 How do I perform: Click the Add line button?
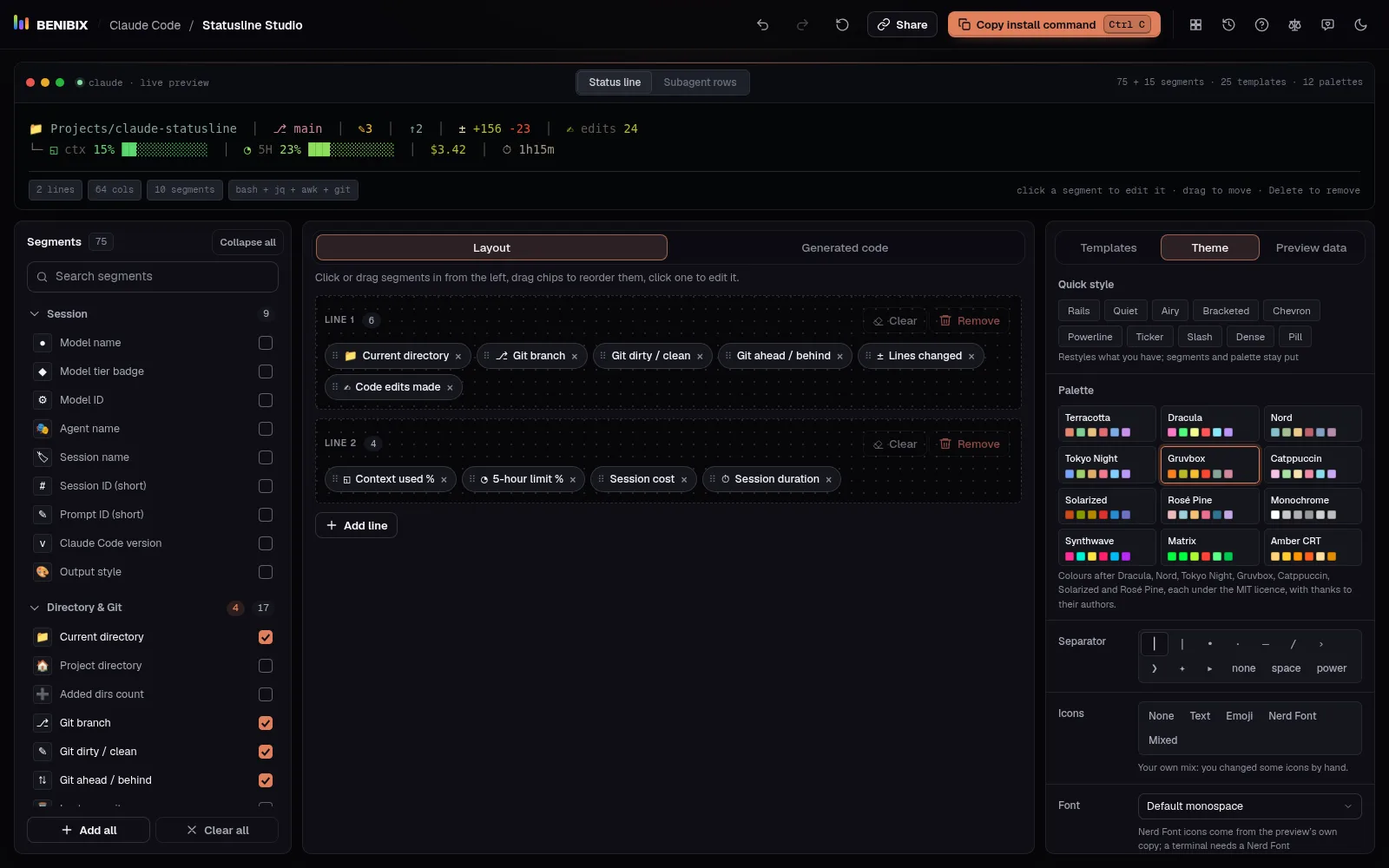click(356, 526)
